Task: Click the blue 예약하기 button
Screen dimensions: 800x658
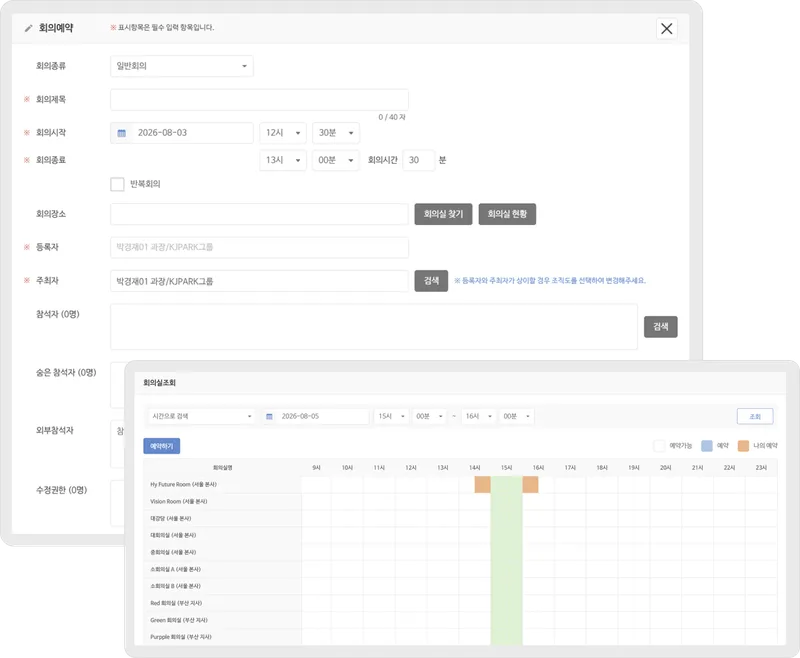Action: pos(162,446)
